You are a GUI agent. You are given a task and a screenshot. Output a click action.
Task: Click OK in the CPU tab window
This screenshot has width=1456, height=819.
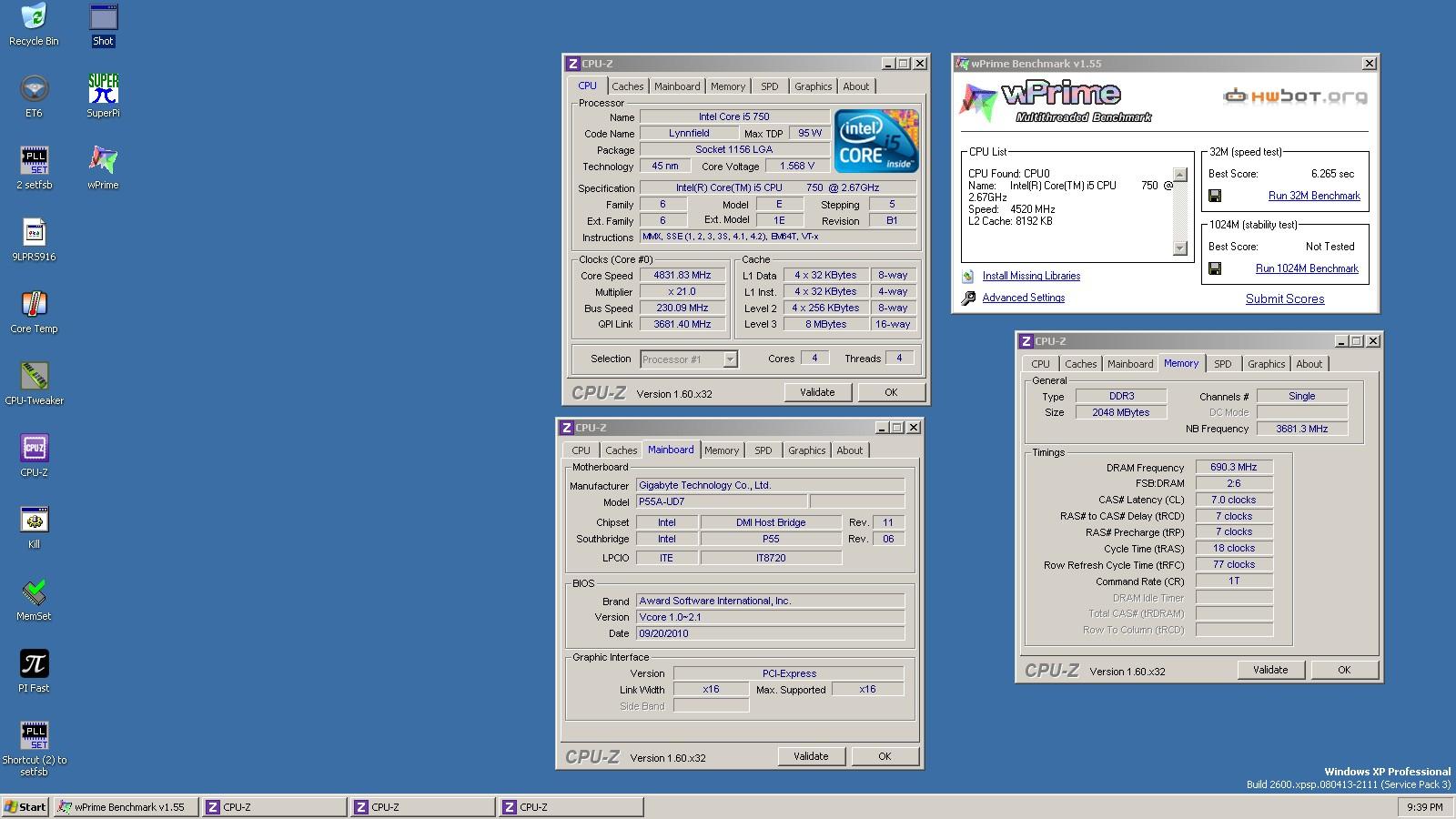(x=891, y=392)
